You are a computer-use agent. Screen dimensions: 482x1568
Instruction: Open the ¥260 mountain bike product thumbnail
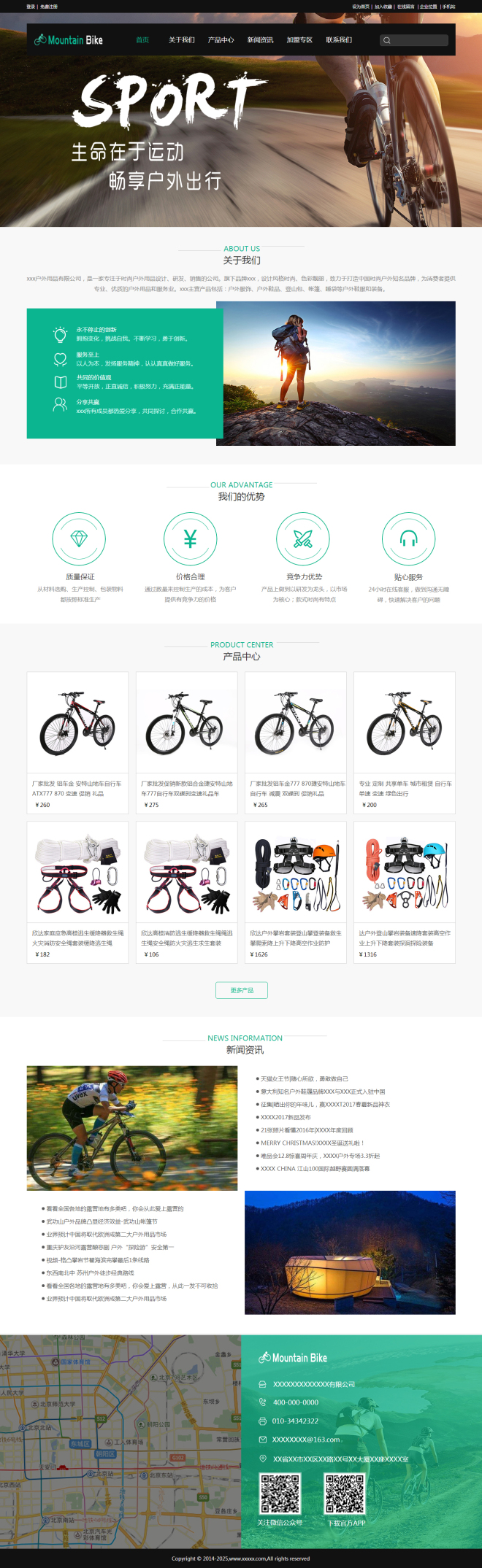click(77, 723)
